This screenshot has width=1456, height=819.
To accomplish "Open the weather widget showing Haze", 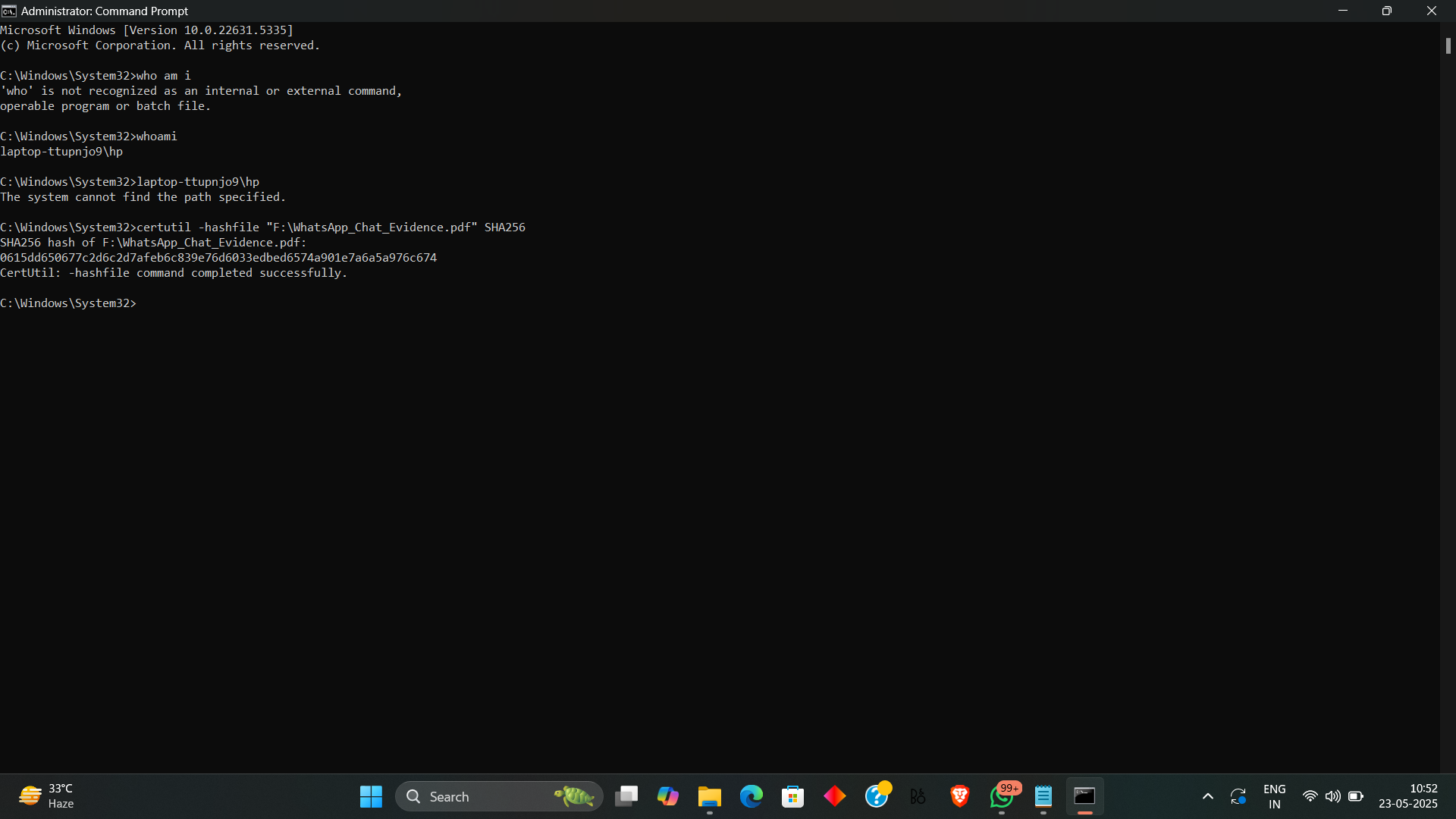I will click(x=47, y=796).
